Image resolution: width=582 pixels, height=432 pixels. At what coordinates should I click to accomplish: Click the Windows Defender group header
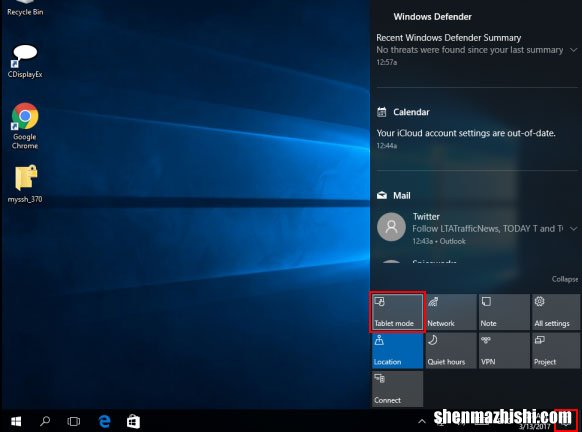pos(432,17)
